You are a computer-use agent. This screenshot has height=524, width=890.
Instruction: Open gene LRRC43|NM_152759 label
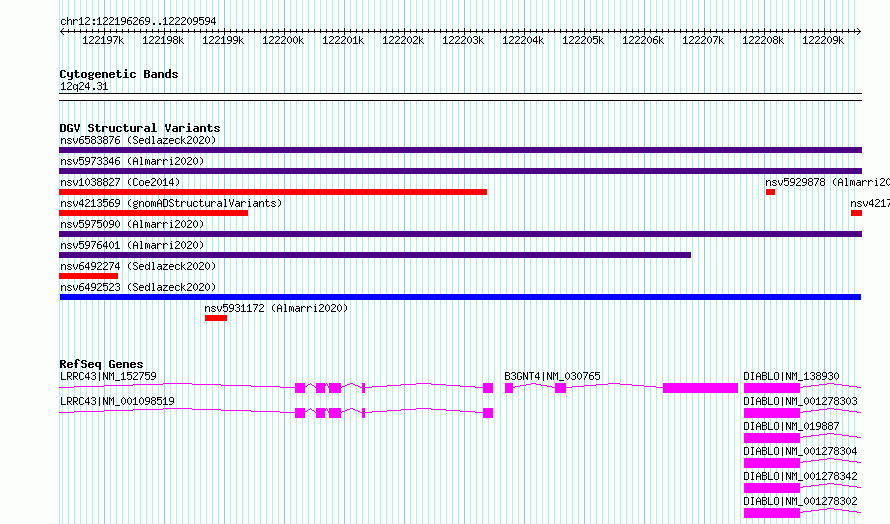coord(108,376)
